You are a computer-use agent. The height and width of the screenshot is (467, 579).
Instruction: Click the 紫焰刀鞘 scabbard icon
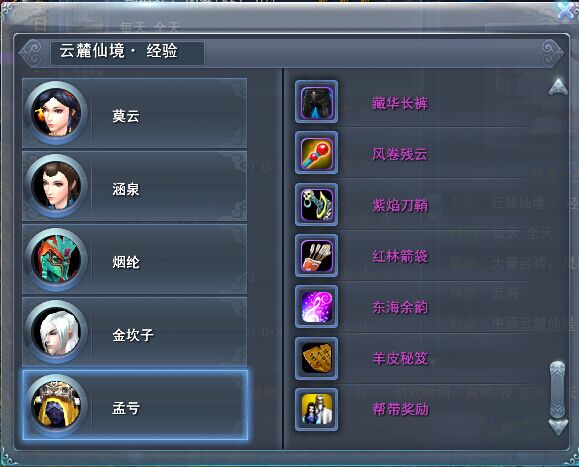(316, 204)
